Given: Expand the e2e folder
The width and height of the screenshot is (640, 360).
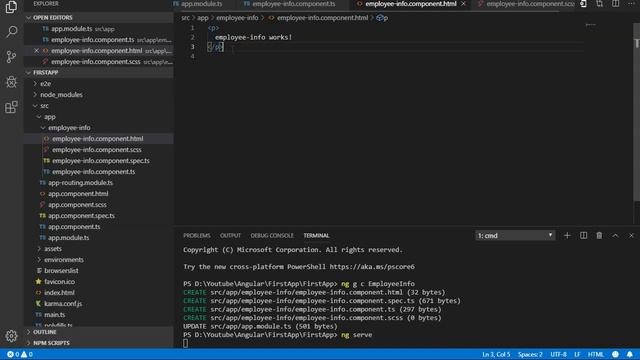Looking at the screenshot, I should [99, 83].
